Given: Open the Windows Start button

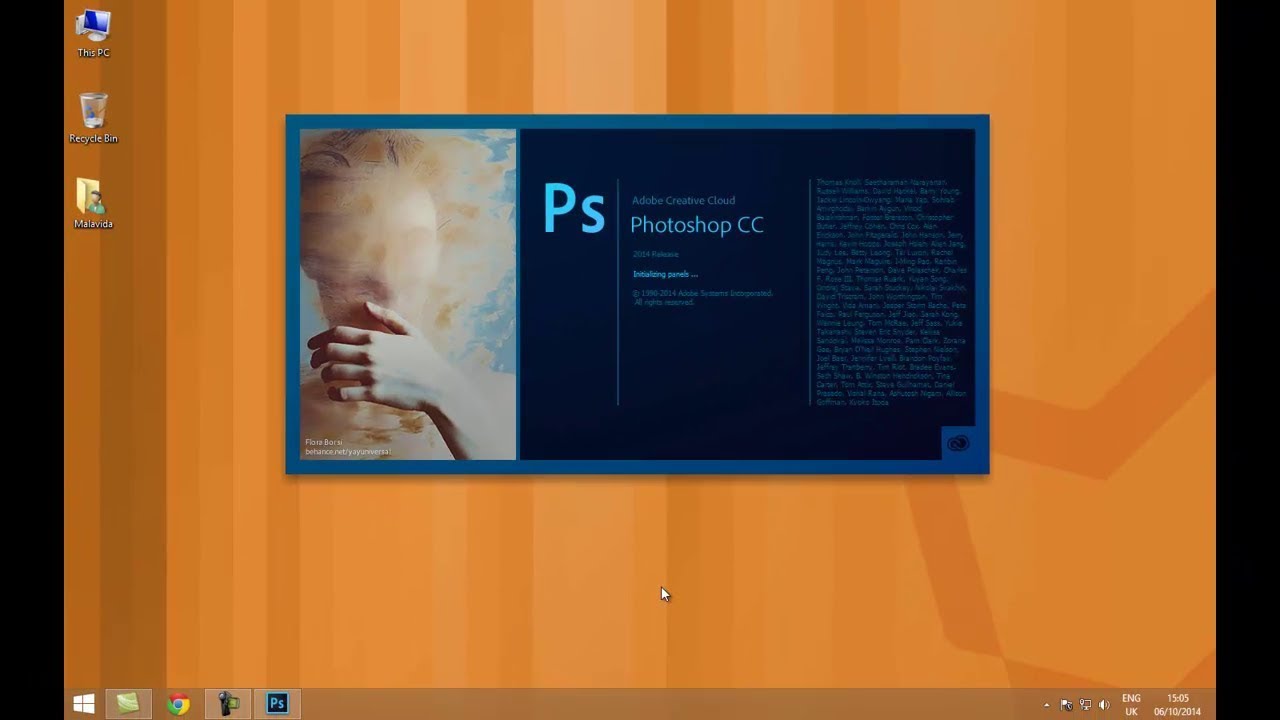Looking at the screenshot, I should click(84, 704).
